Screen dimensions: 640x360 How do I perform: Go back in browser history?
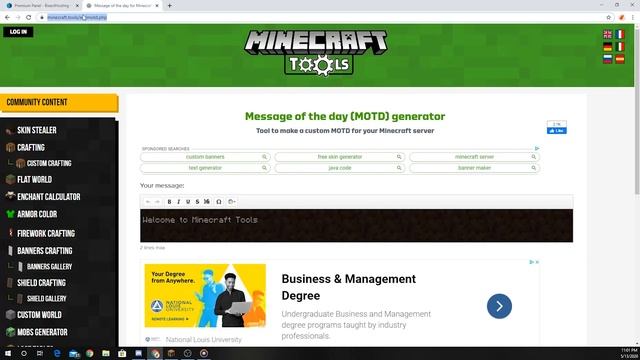click(7, 18)
